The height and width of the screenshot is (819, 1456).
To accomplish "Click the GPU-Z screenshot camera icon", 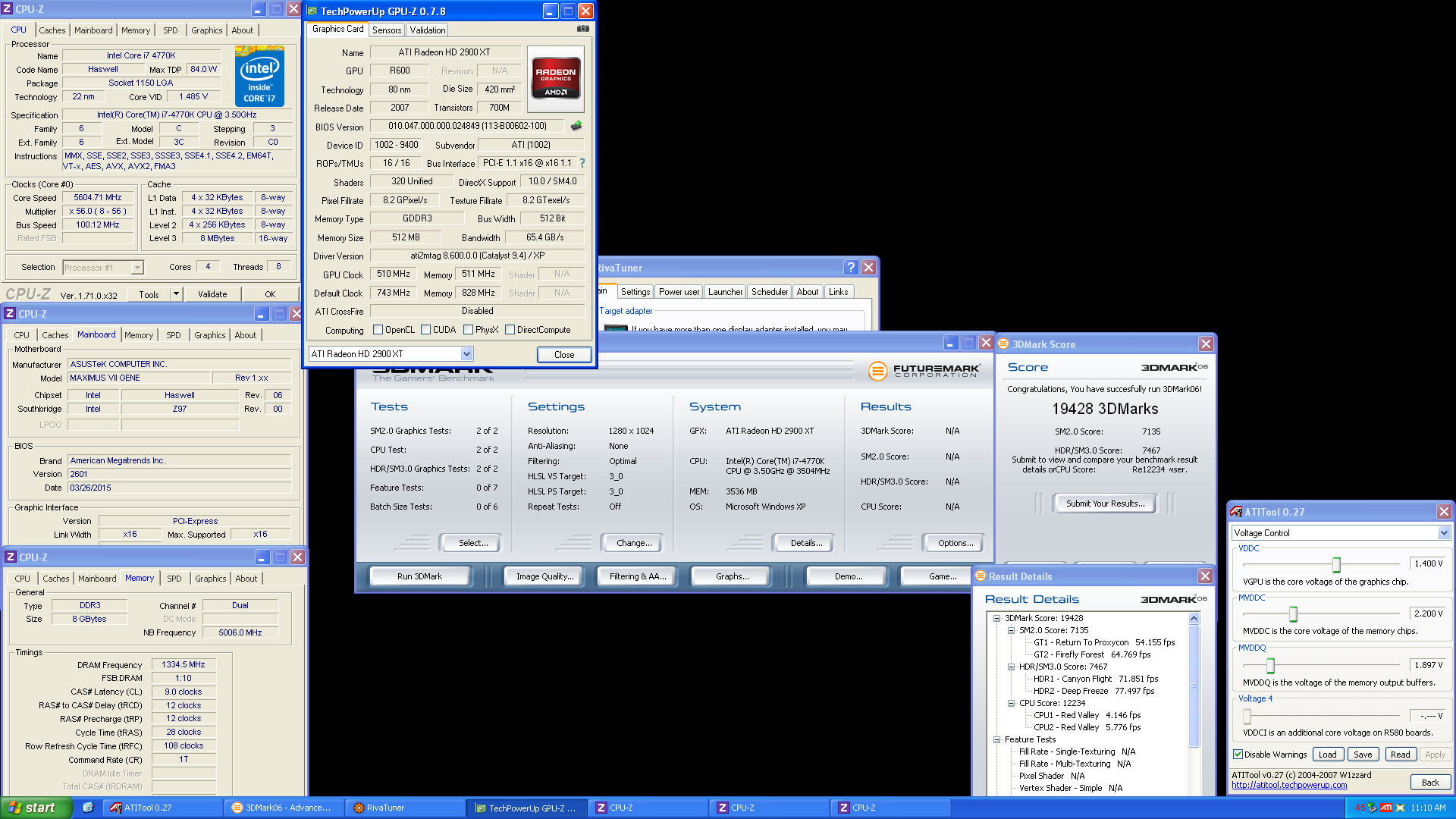I will click(x=582, y=29).
